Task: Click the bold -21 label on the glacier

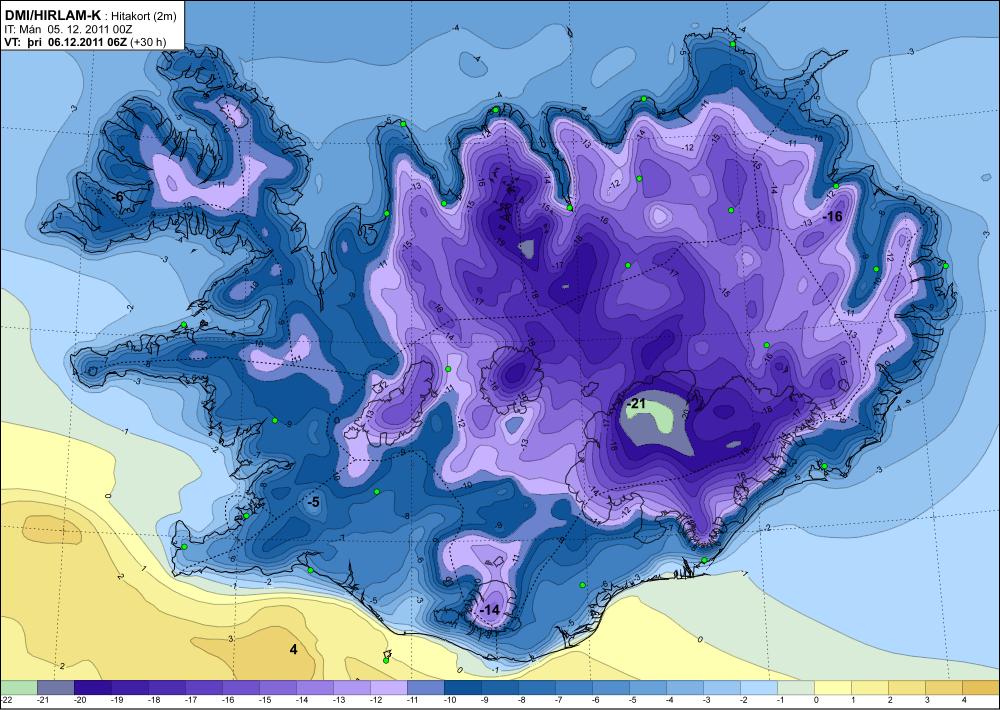Action: click(636, 404)
